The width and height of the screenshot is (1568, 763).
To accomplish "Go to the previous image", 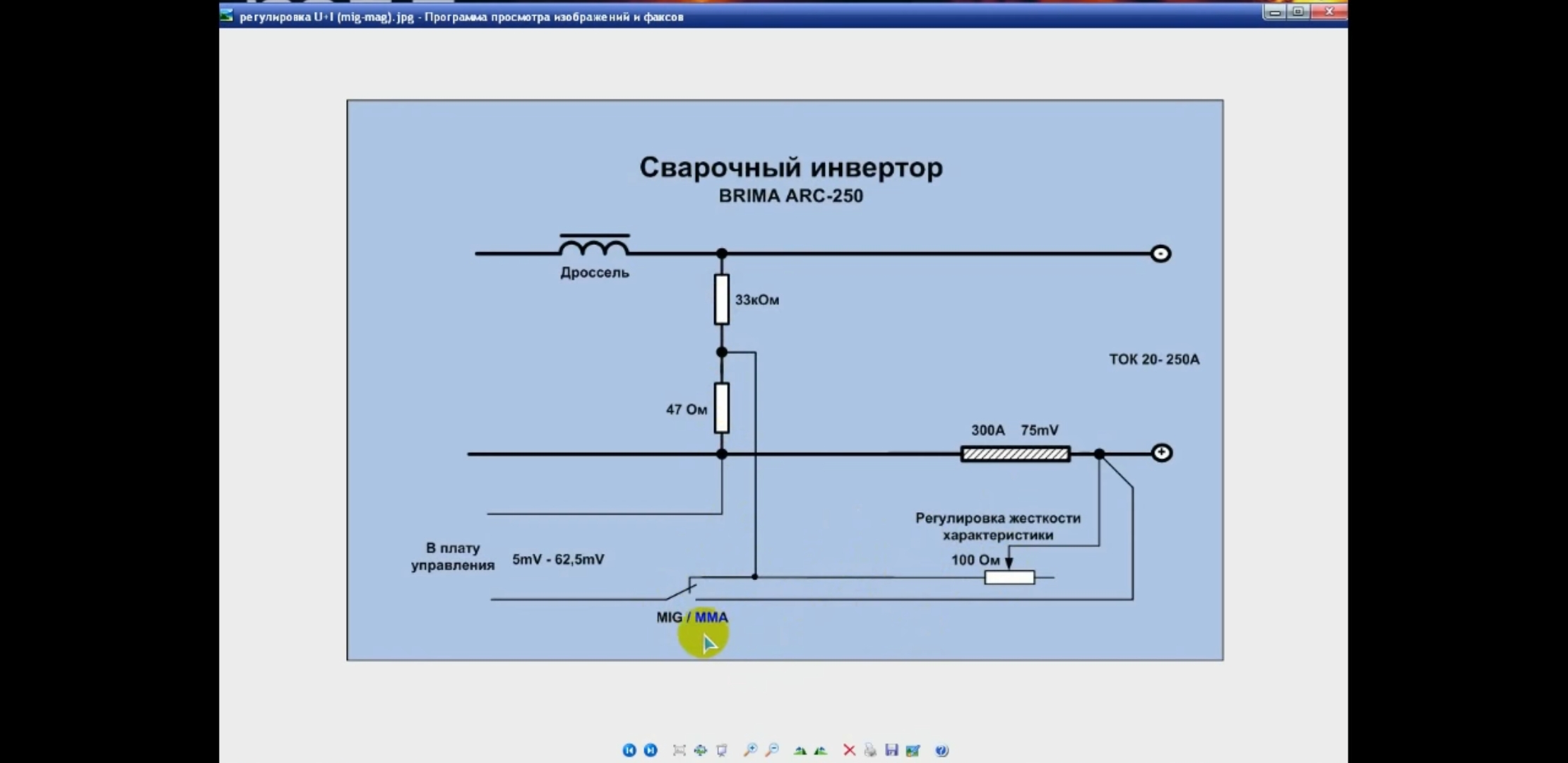I will pyautogui.click(x=629, y=750).
